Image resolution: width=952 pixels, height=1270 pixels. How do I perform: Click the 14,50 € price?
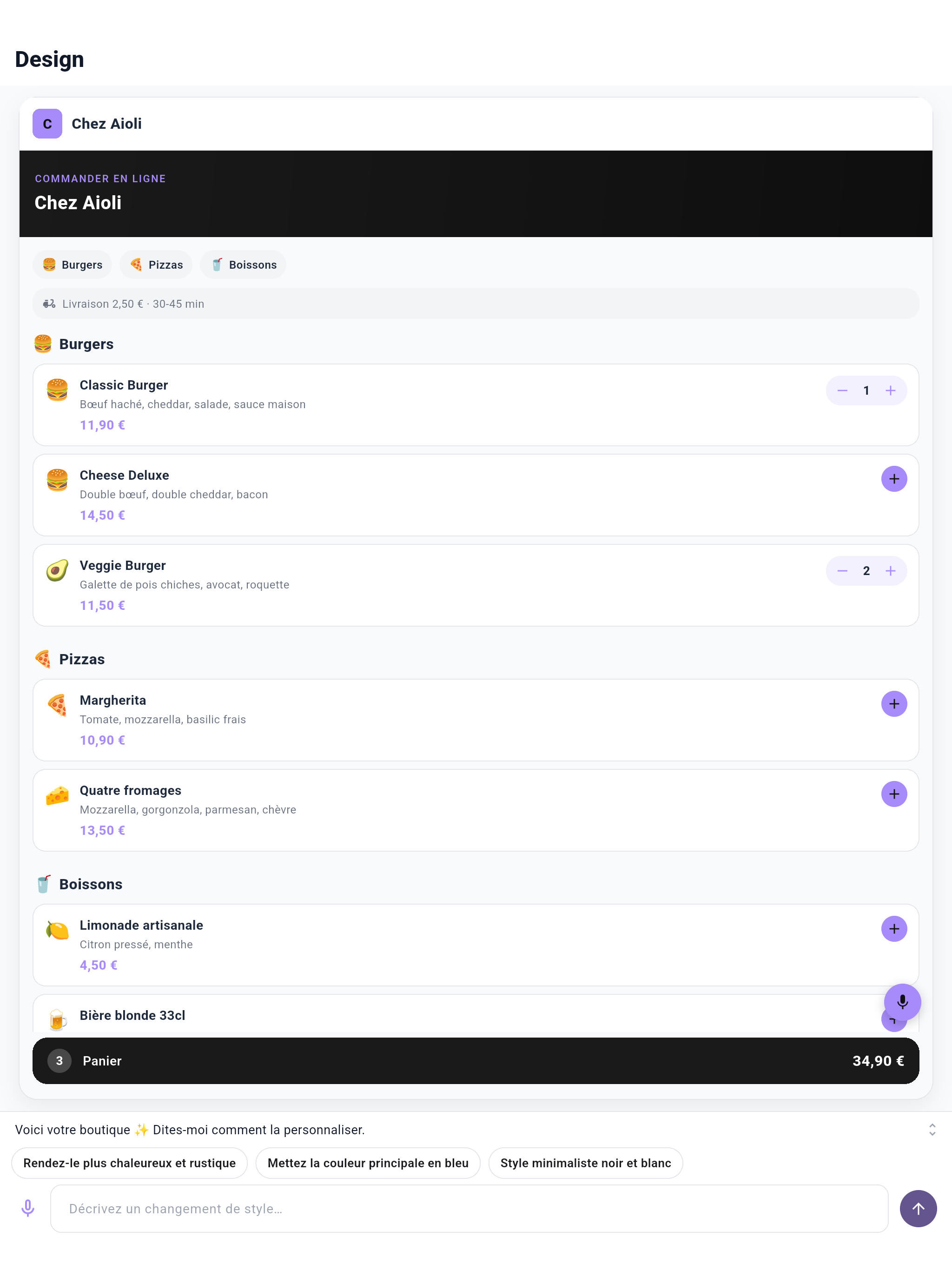click(x=102, y=516)
